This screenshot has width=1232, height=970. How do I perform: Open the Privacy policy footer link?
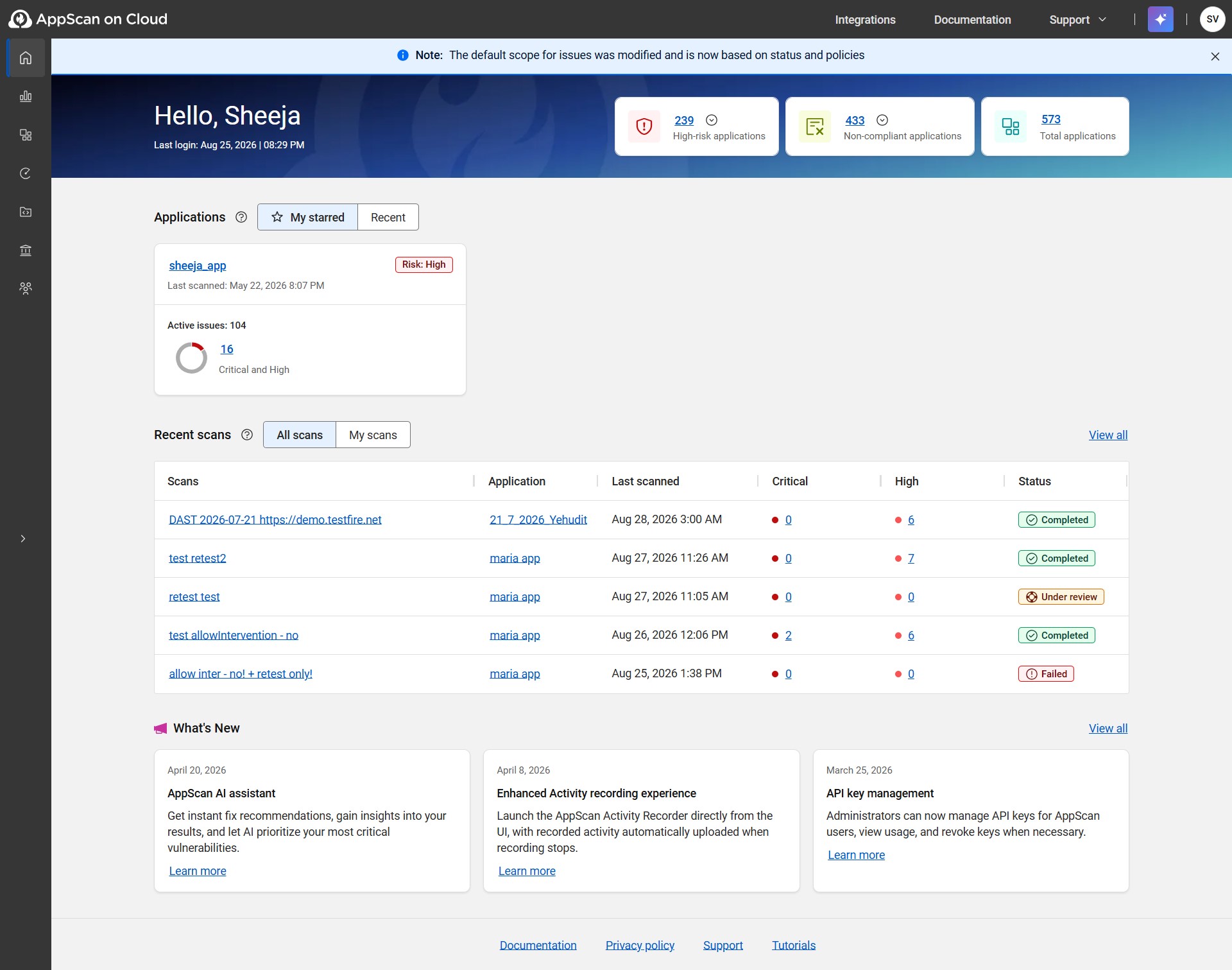coord(640,946)
